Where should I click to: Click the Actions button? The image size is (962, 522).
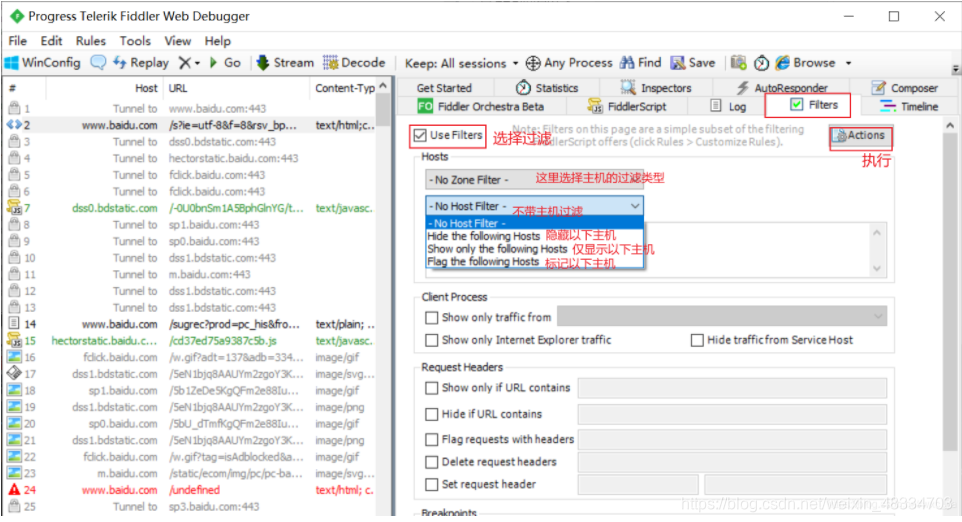point(860,136)
